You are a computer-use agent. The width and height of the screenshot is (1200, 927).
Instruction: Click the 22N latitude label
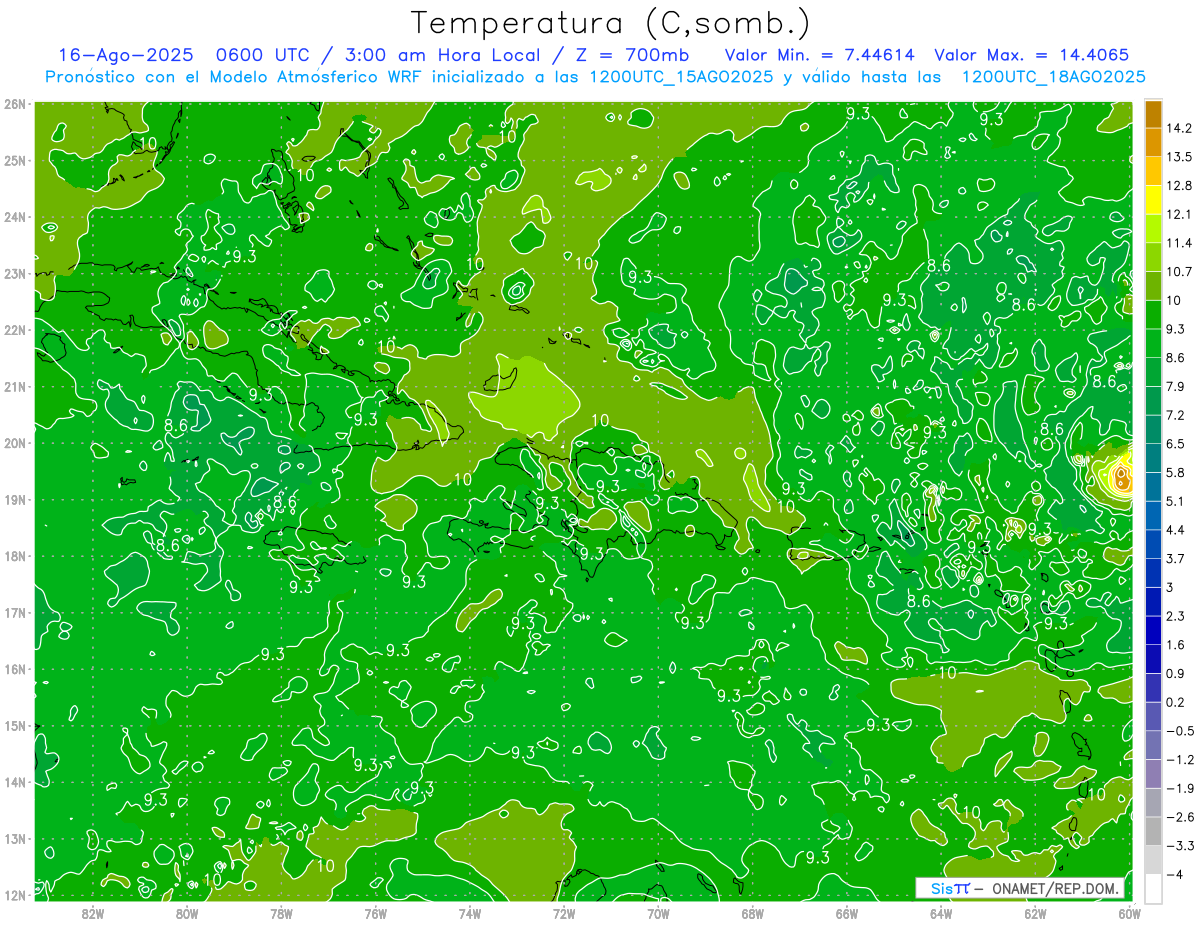pos(15,330)
